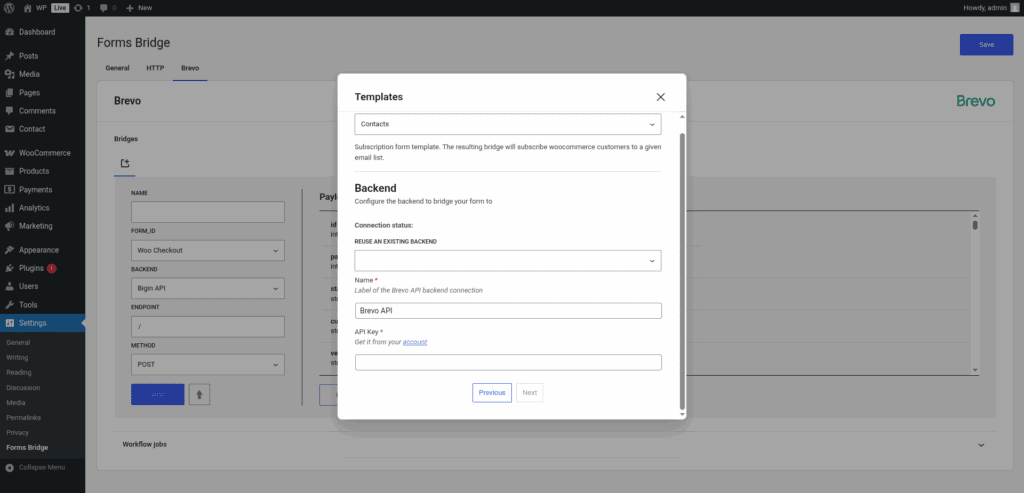The image size is (1024, 493).
Task: Switch to the HTTP tab
Action: point(155,68)
